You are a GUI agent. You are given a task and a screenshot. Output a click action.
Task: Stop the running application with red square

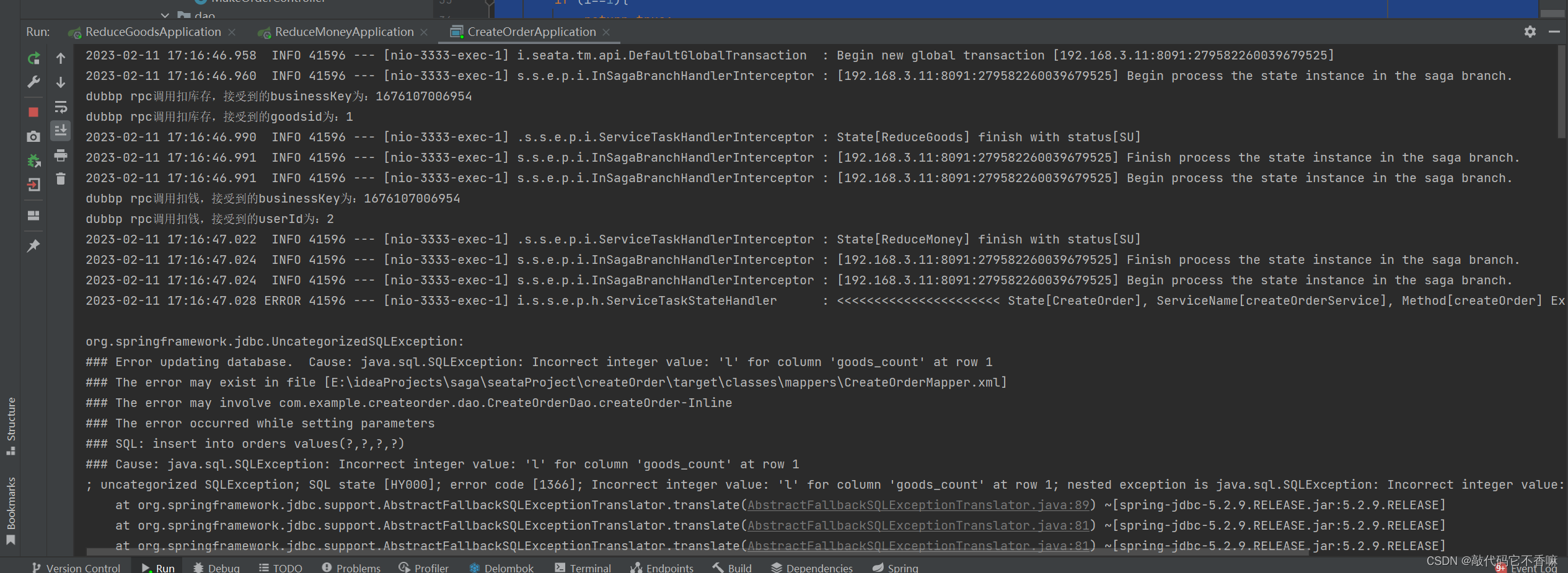click(x=33, y=112)
